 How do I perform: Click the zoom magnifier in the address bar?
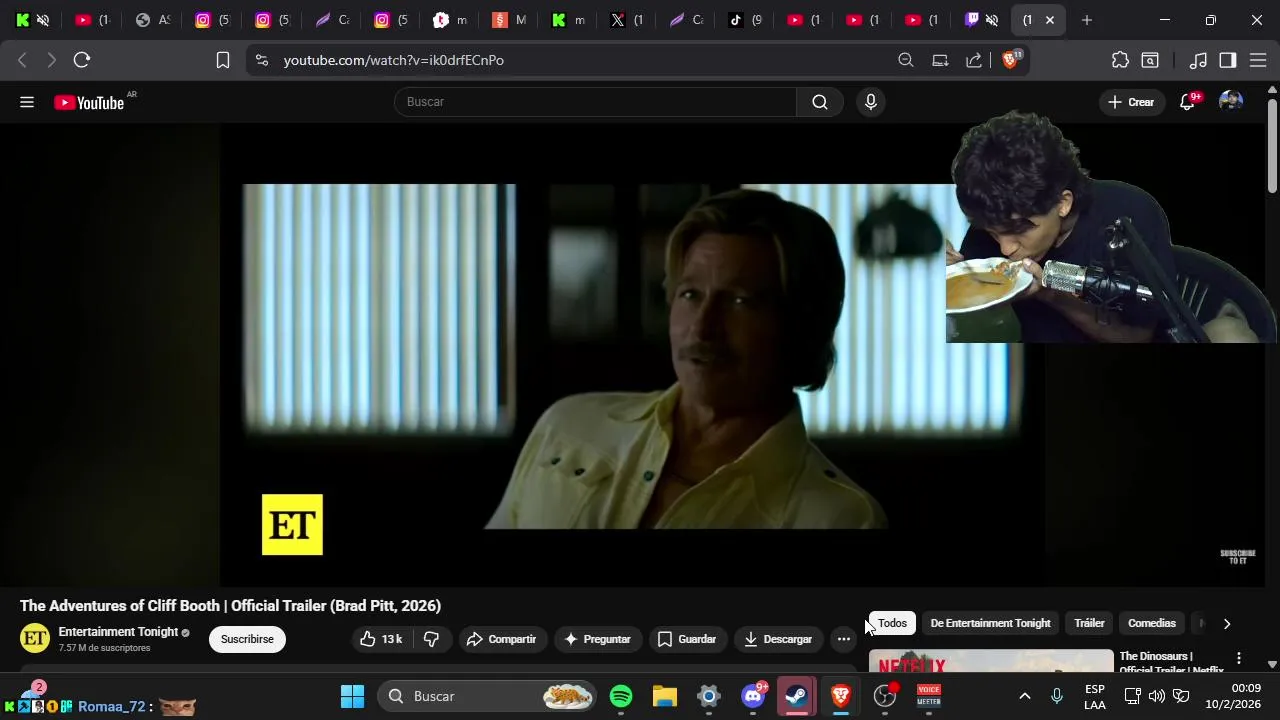pyautogui.click(x=906, y=60)
